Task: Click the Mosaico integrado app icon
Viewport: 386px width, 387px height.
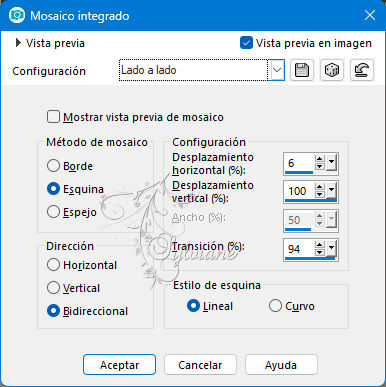Action: coord(17,15)
